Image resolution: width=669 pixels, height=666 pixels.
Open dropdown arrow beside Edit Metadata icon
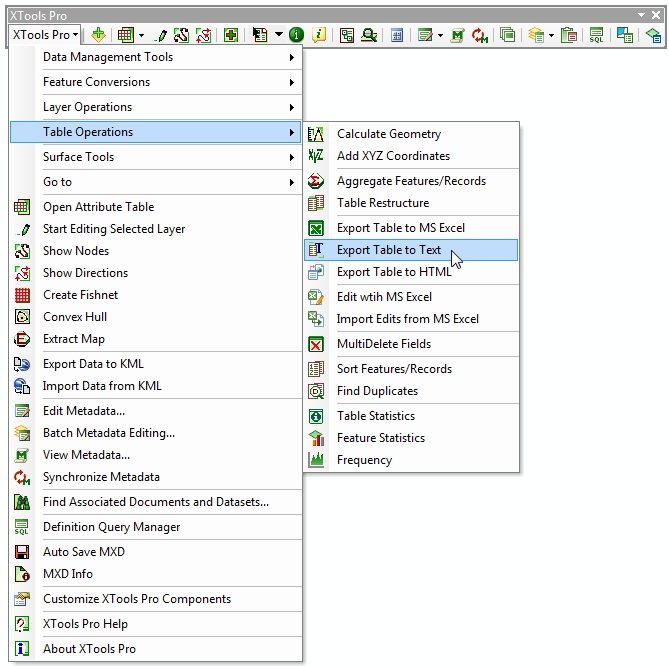[x=440, y=35]
